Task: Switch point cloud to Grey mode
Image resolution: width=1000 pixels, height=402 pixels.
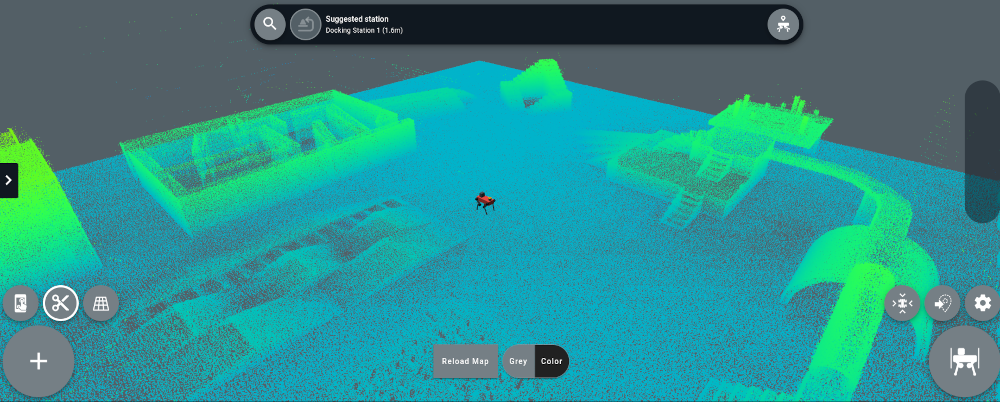Action: pyautogui.click(x=518, y=361)
